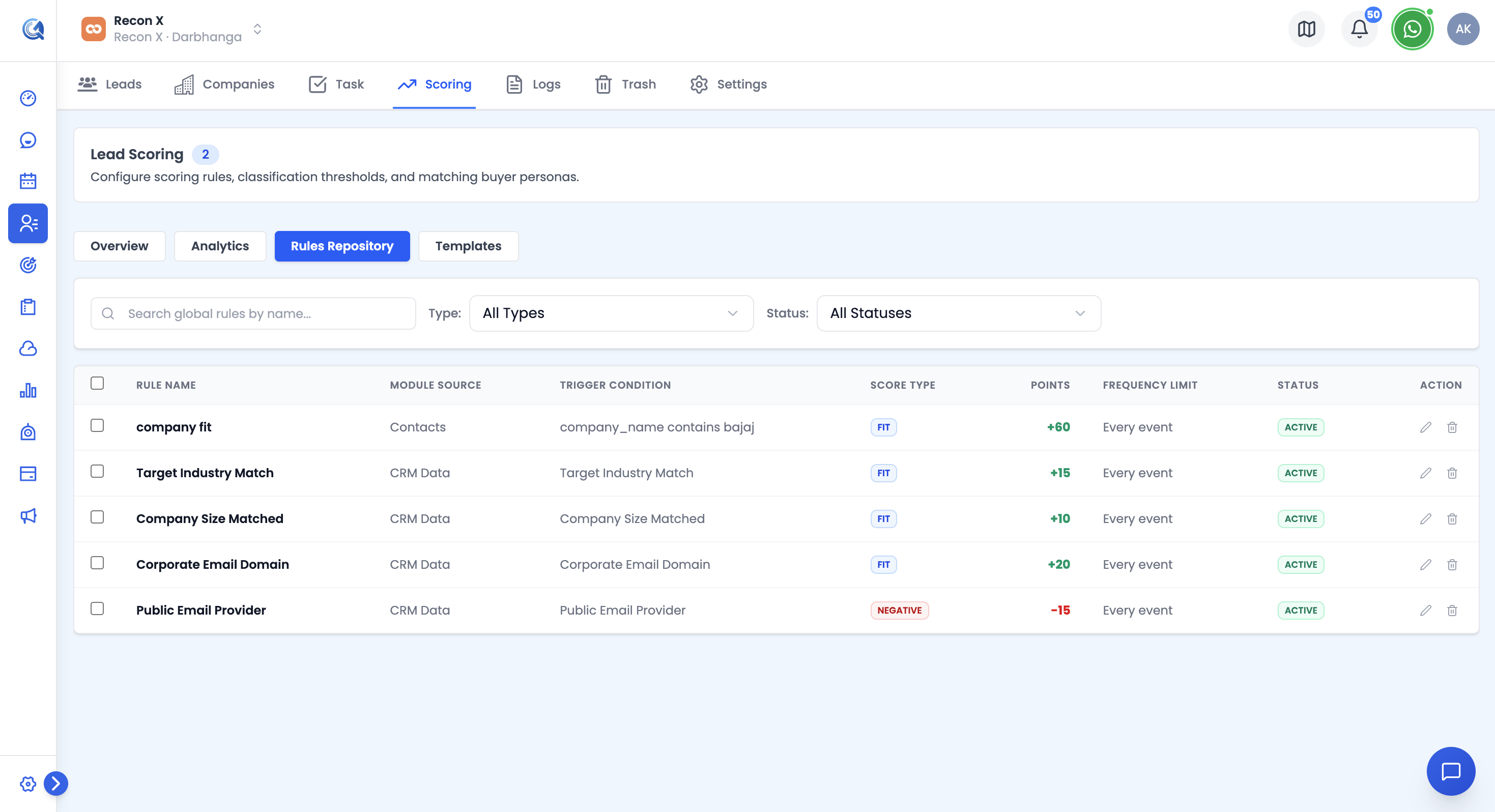Screen dimensions: 1495x812
Task: Click the "Contacts" module source cell
Action: [x=418, y=427]
